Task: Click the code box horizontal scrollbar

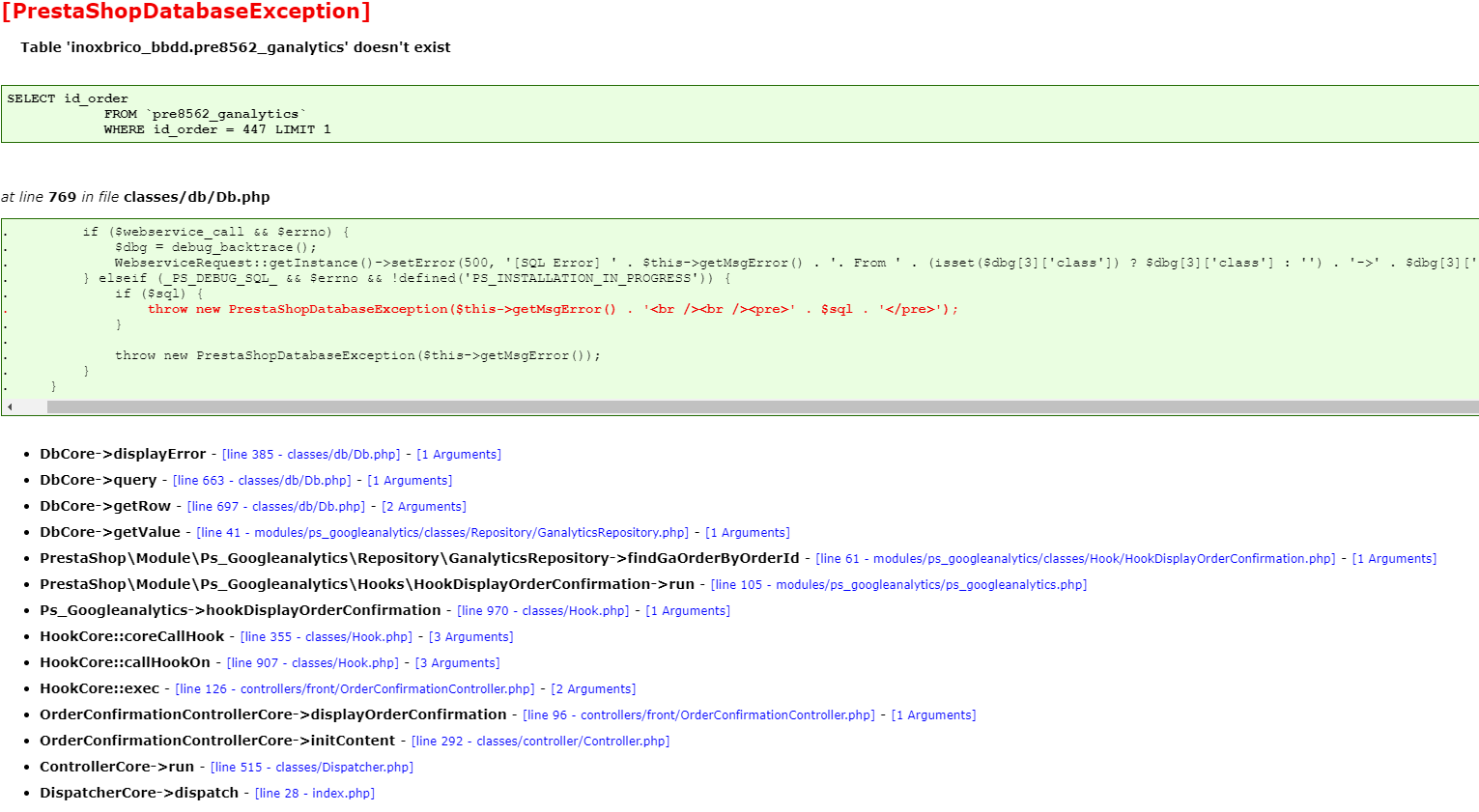Action: (763, 407)
